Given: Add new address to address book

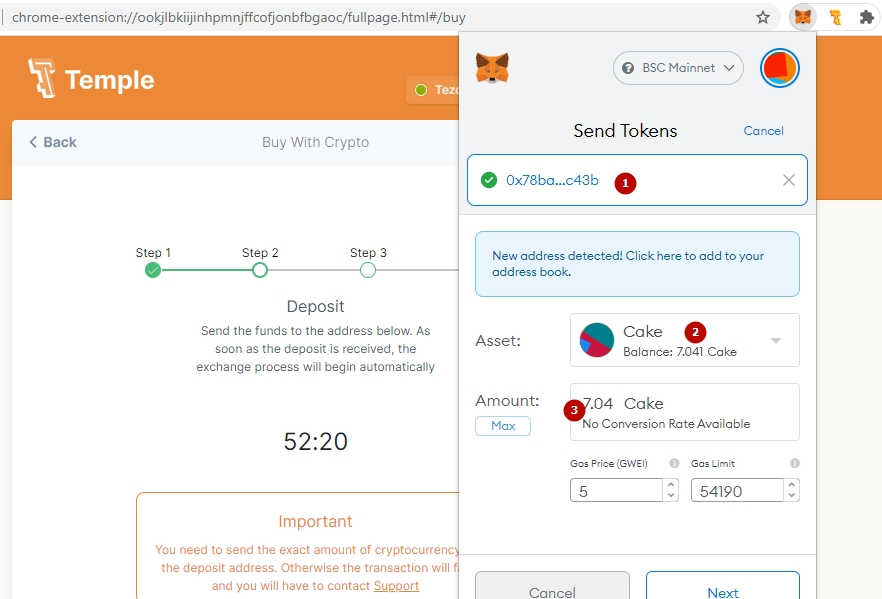Looking at the screenshot, I should [x=637, y=264].
